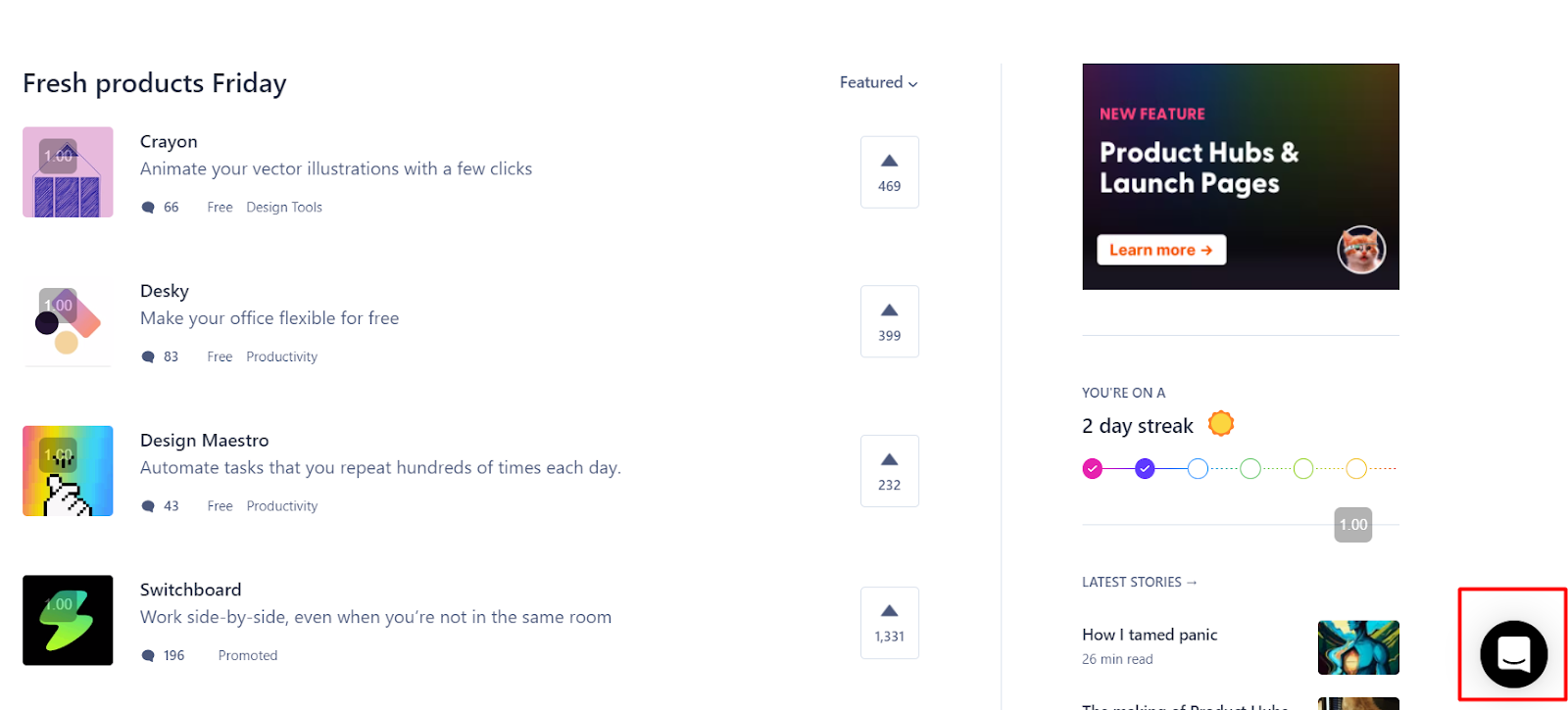Click the cat avatar in banner
The width and height of the screenshot is (1568, 710).
1361,250
